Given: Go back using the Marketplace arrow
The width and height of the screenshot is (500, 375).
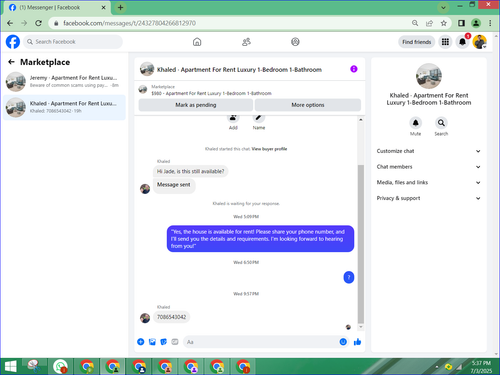Looking at the screenshot, I should [x=11, y=62].
